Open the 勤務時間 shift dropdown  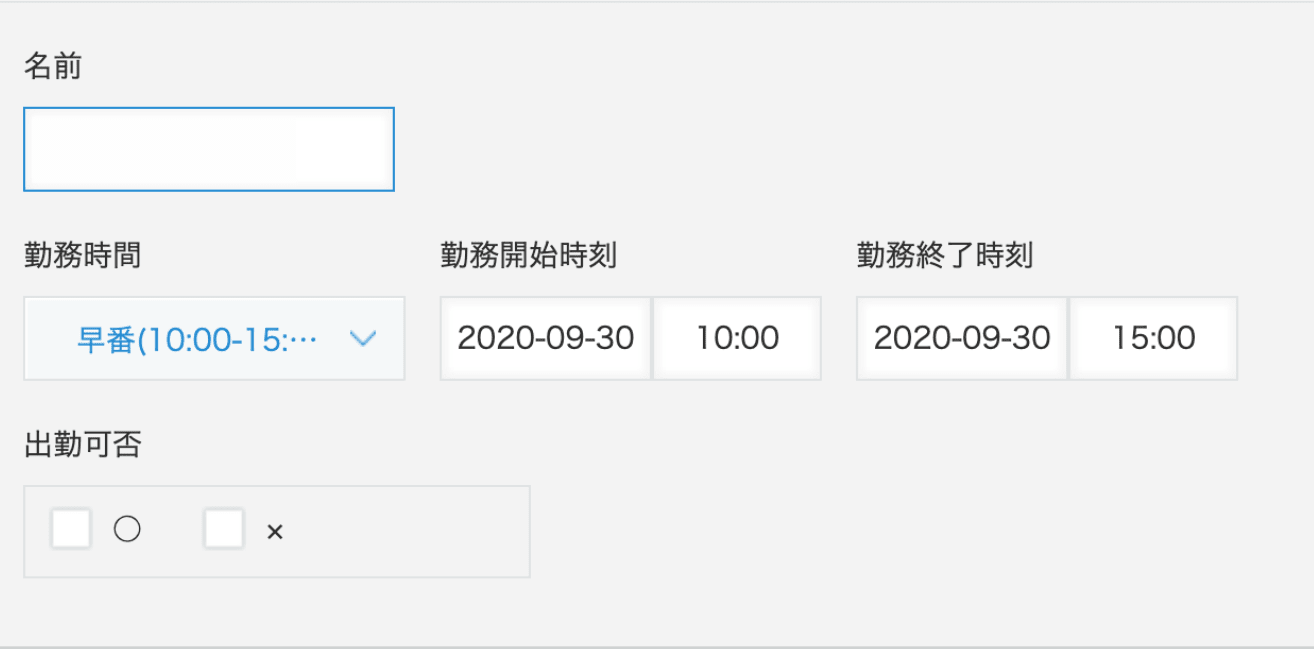click(x=214, y=338)
